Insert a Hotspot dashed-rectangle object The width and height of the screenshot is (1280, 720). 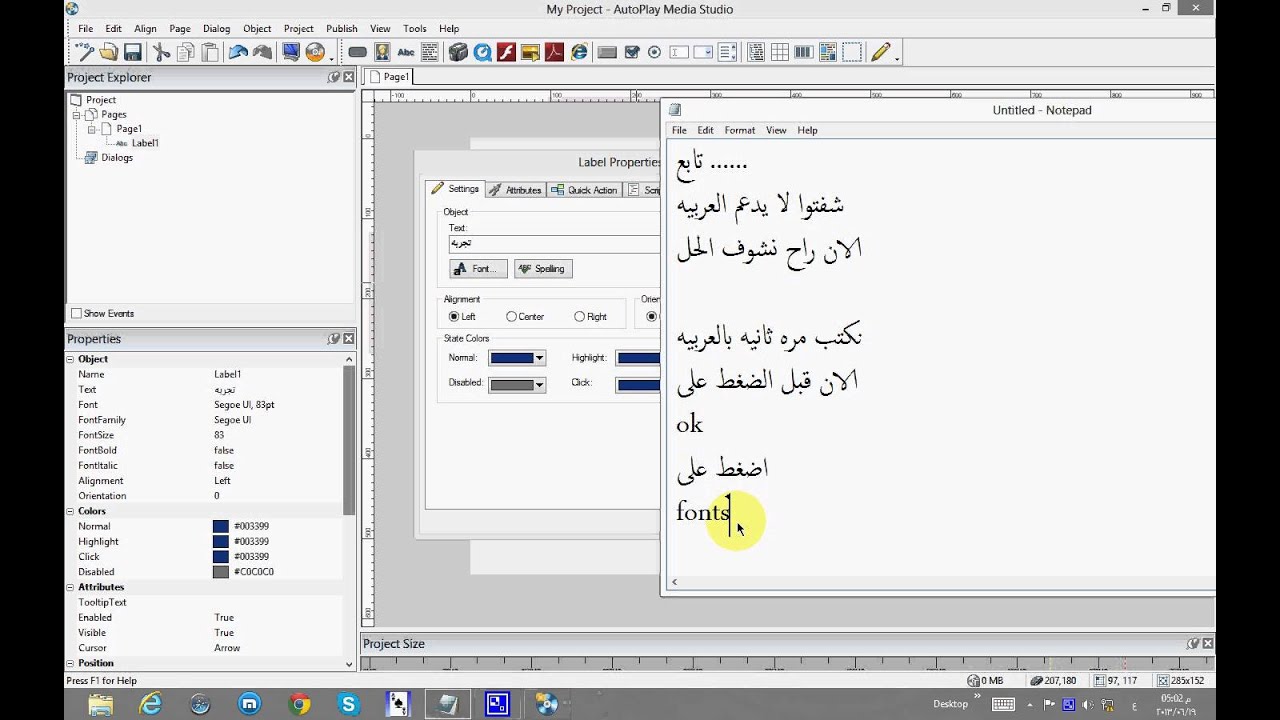(x=852, y=52)
